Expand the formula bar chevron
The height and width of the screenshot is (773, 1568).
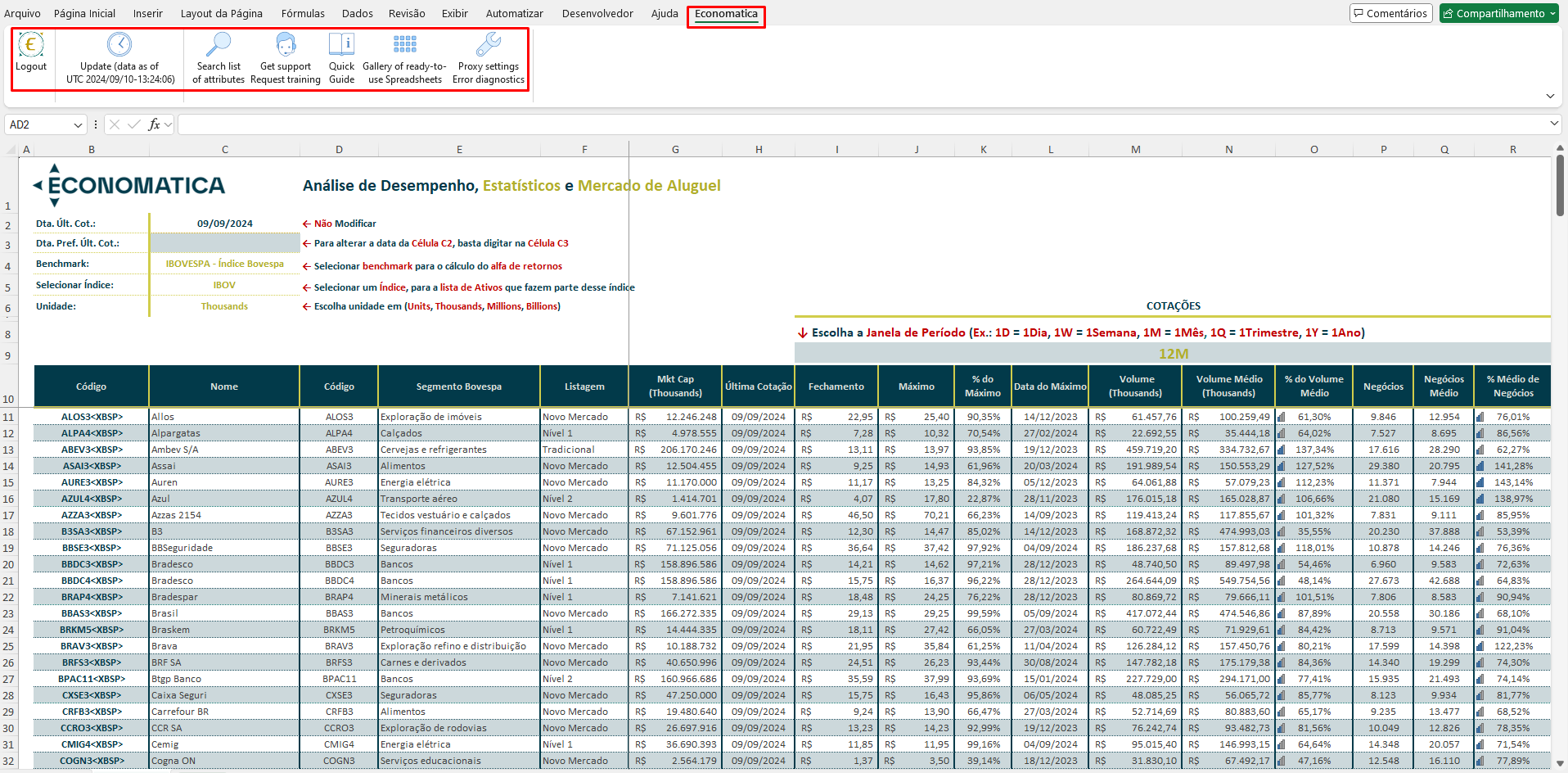1554,124
